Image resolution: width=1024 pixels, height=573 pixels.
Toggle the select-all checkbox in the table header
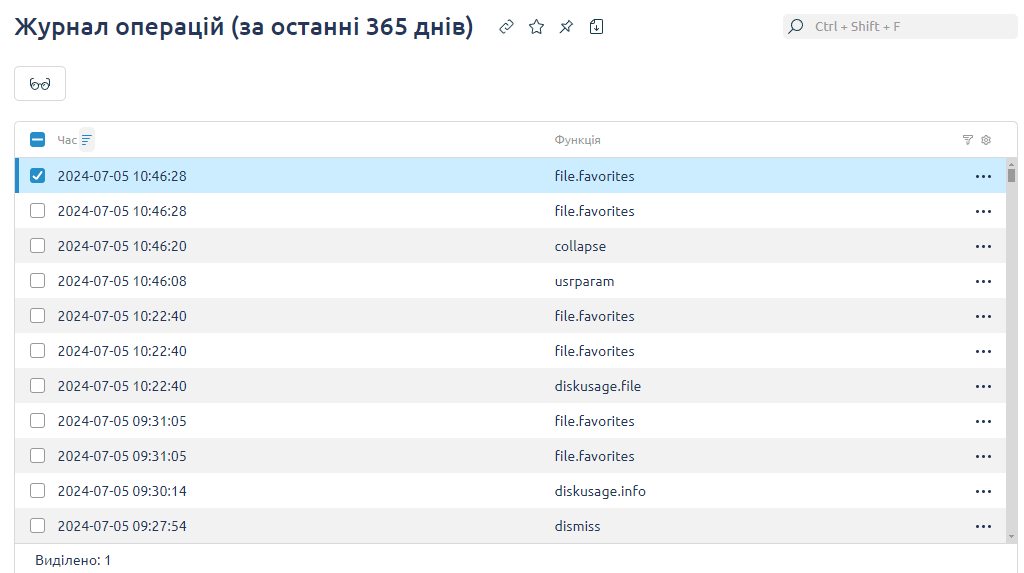point(37,140)
